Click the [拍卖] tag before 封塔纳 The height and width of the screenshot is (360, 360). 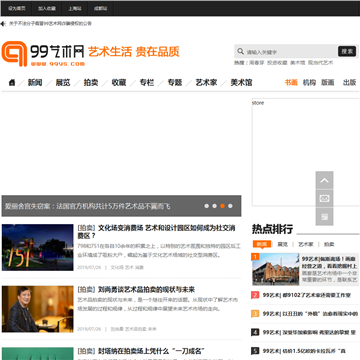coord(86,351)
